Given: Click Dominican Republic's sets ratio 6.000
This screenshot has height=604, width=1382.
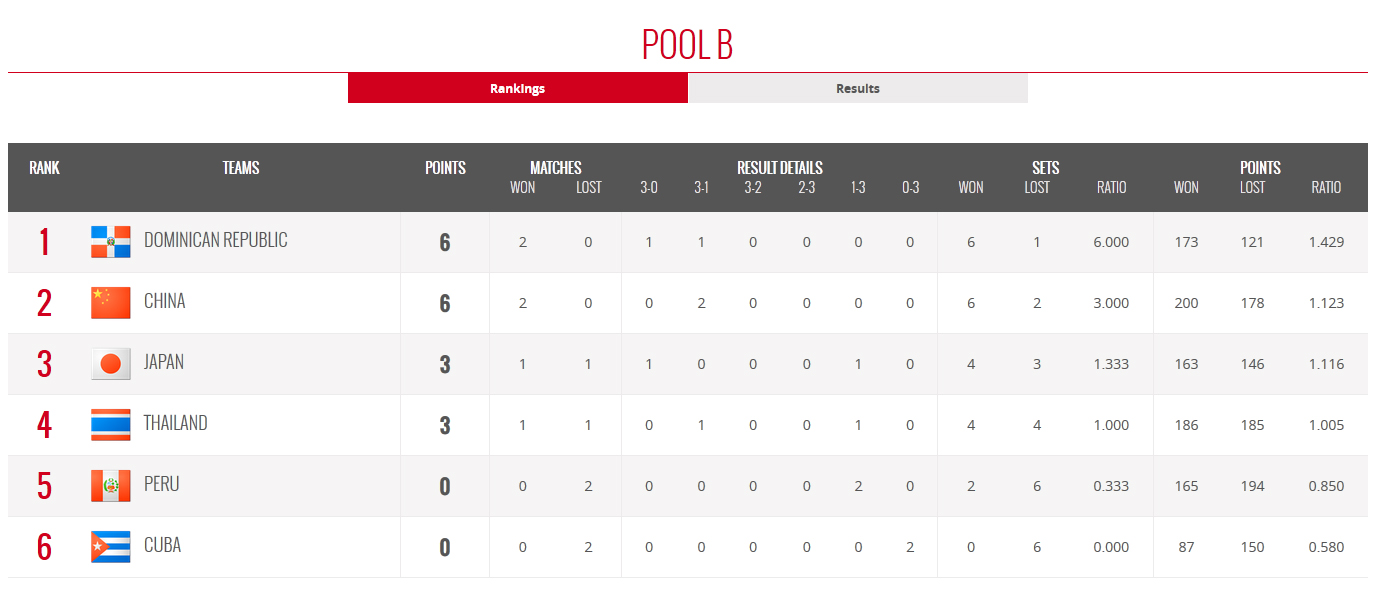Looking at the screenshot, I should (x=1111, y=242).
